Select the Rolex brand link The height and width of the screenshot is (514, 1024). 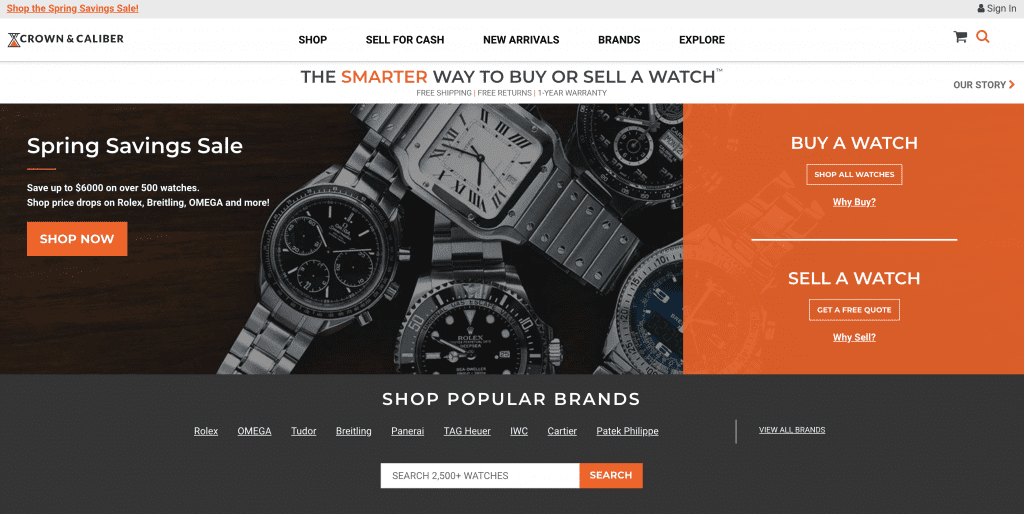point(206,431)
